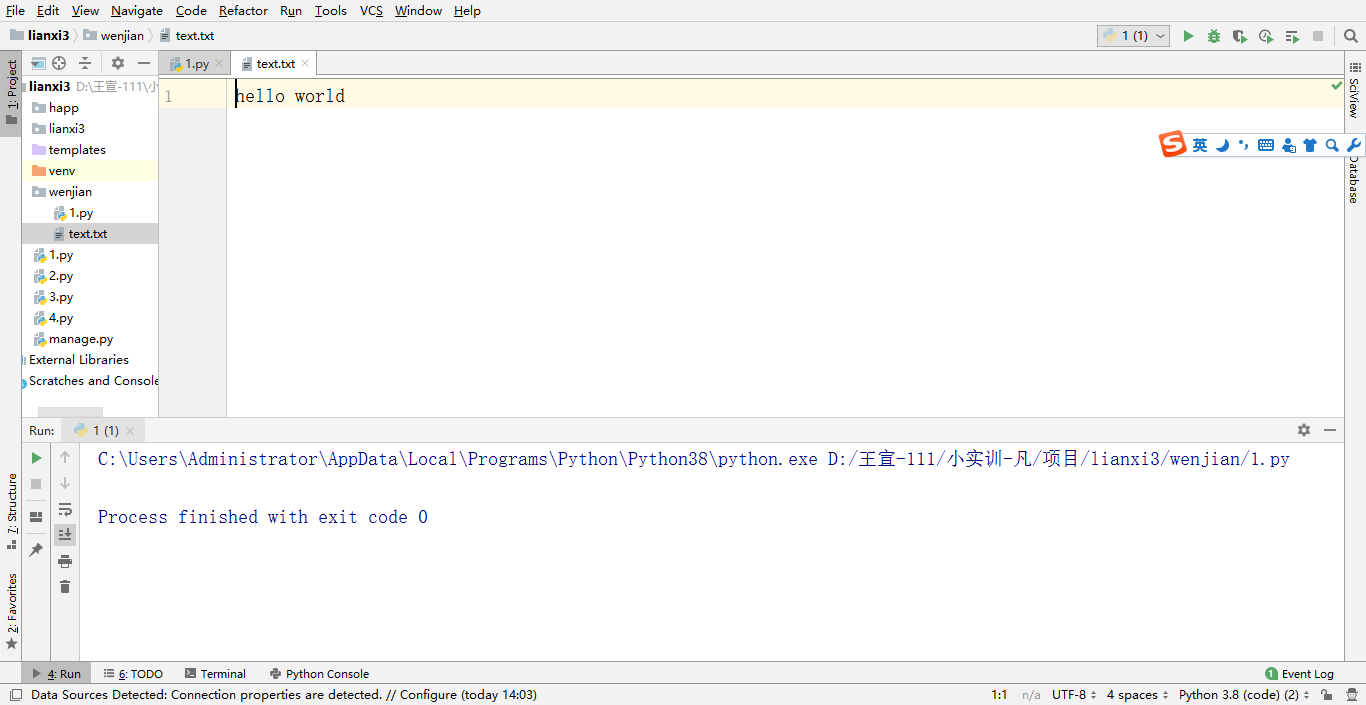Screen dimensions: 1366x705
Task: Select the wenjian folder
Action: [x=70, y=192]
